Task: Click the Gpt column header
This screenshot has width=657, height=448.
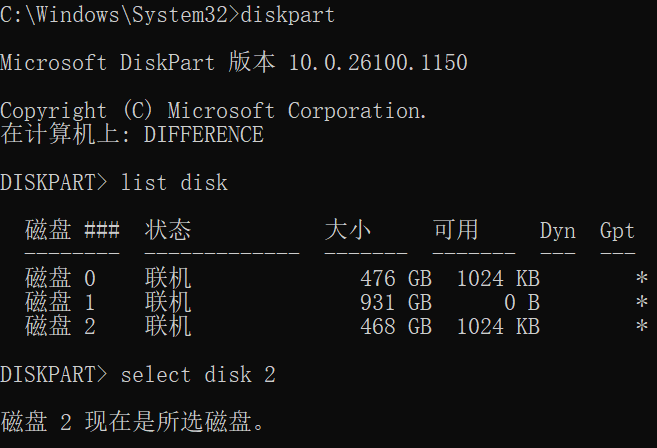Action: click(x=617, y=231)
